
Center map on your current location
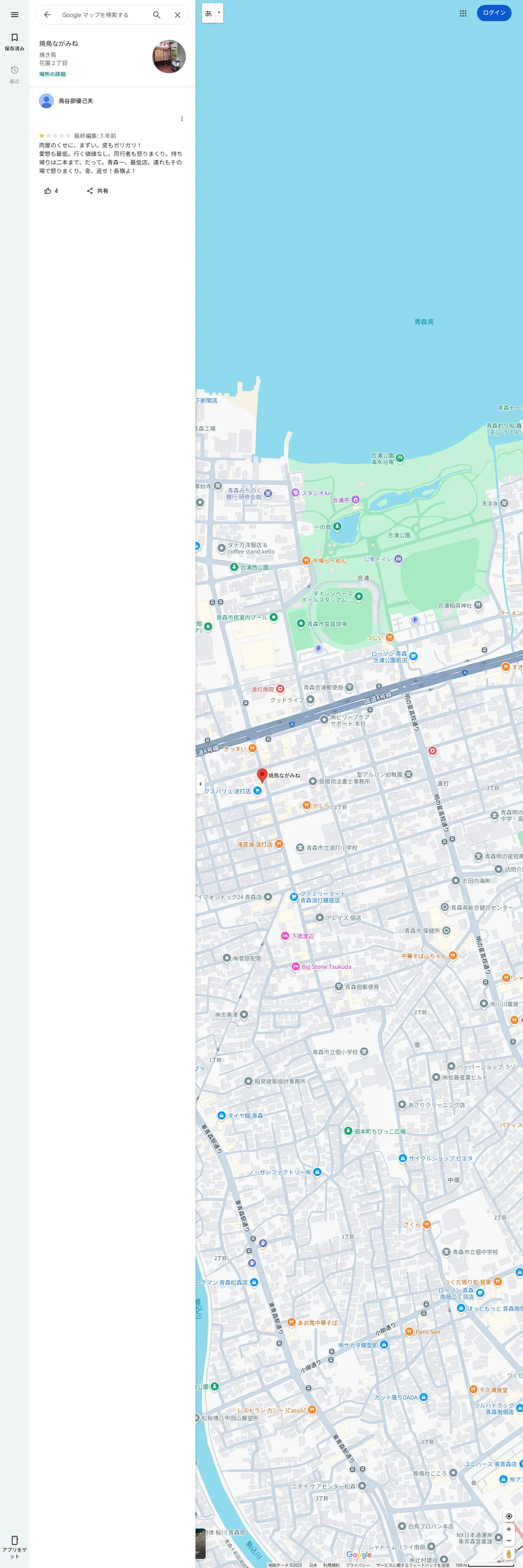point(509,1516)
